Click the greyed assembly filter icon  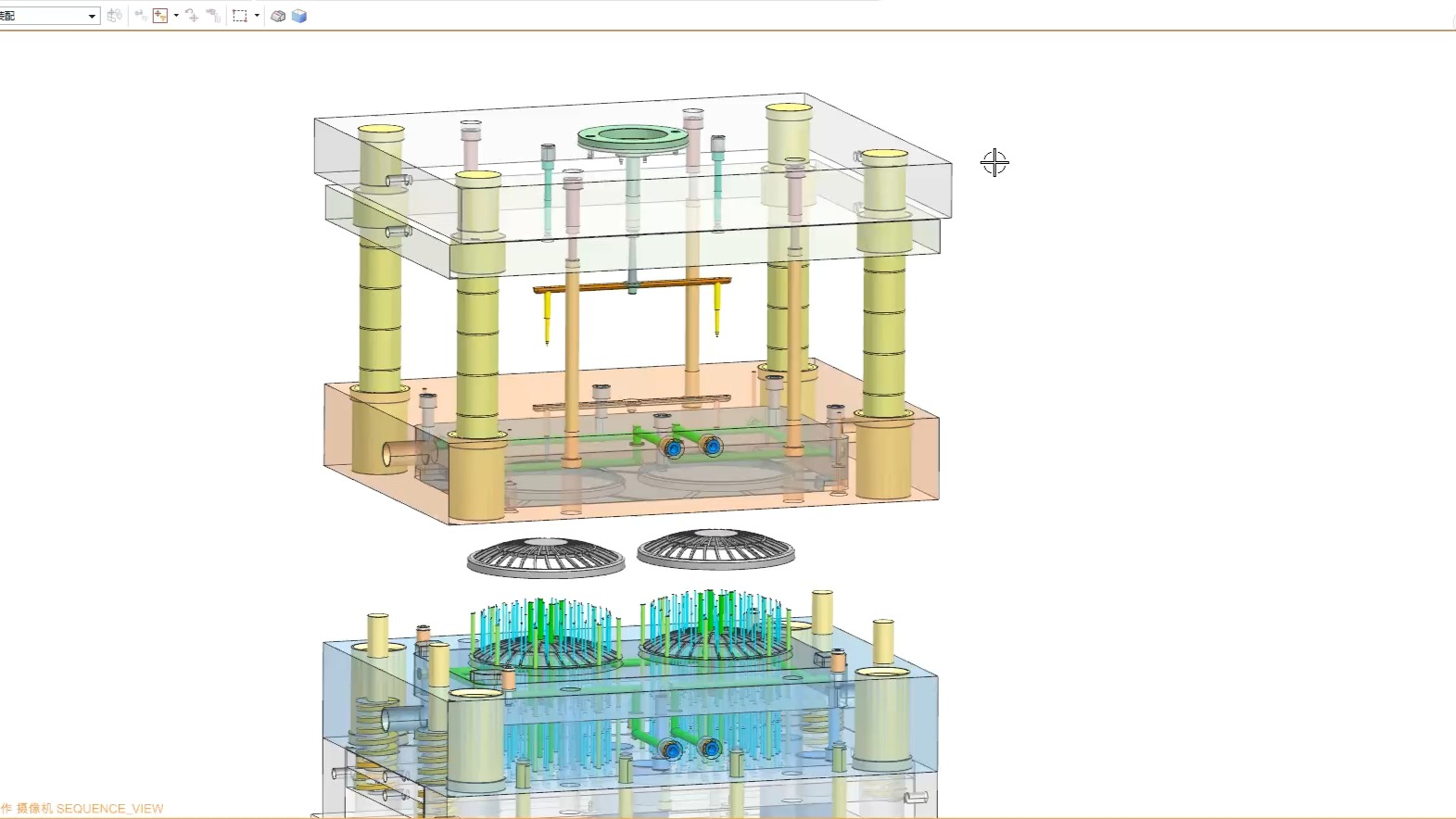point(115,16)
